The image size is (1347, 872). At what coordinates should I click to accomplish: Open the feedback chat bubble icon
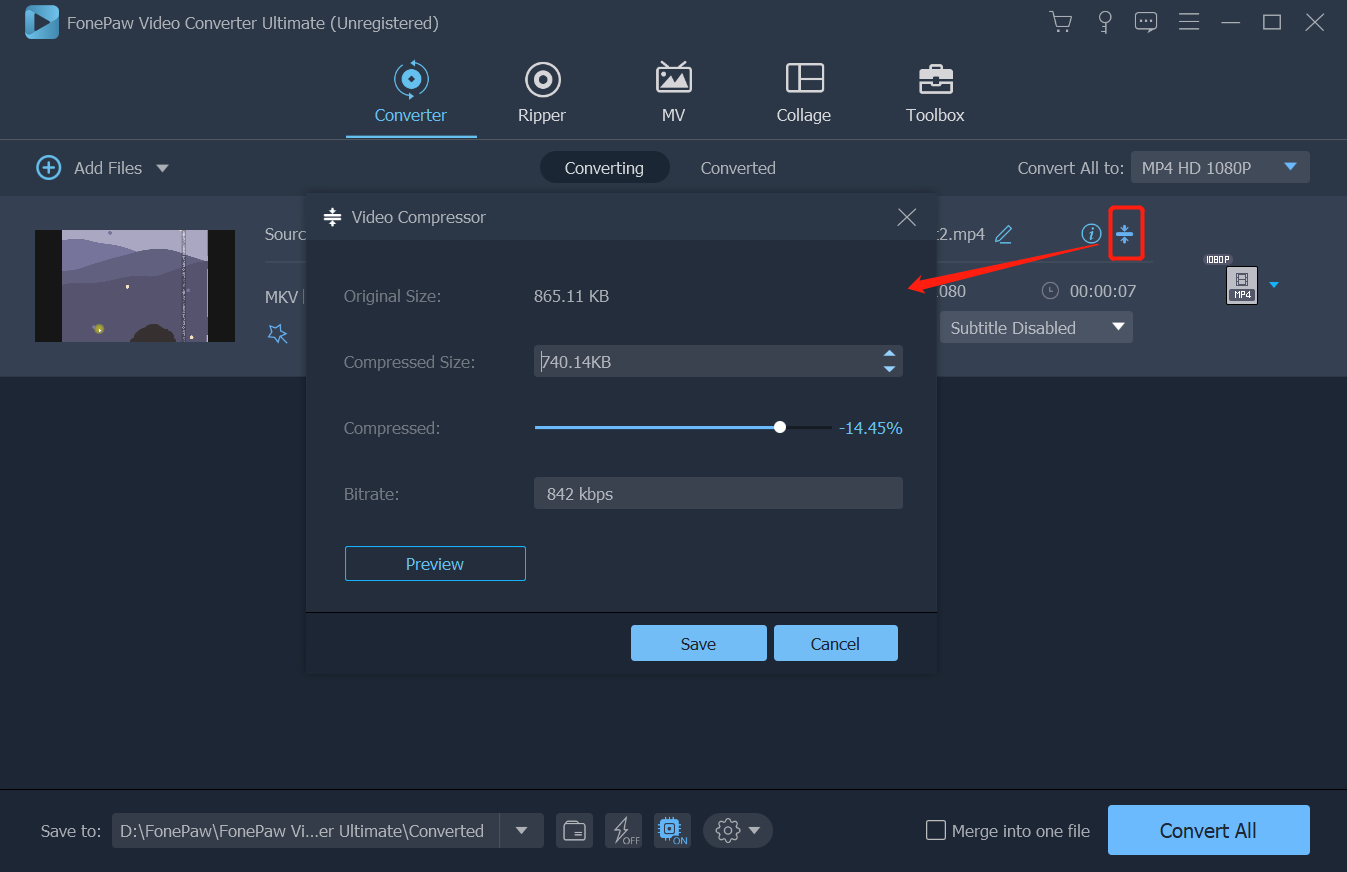pos(1146,22)
